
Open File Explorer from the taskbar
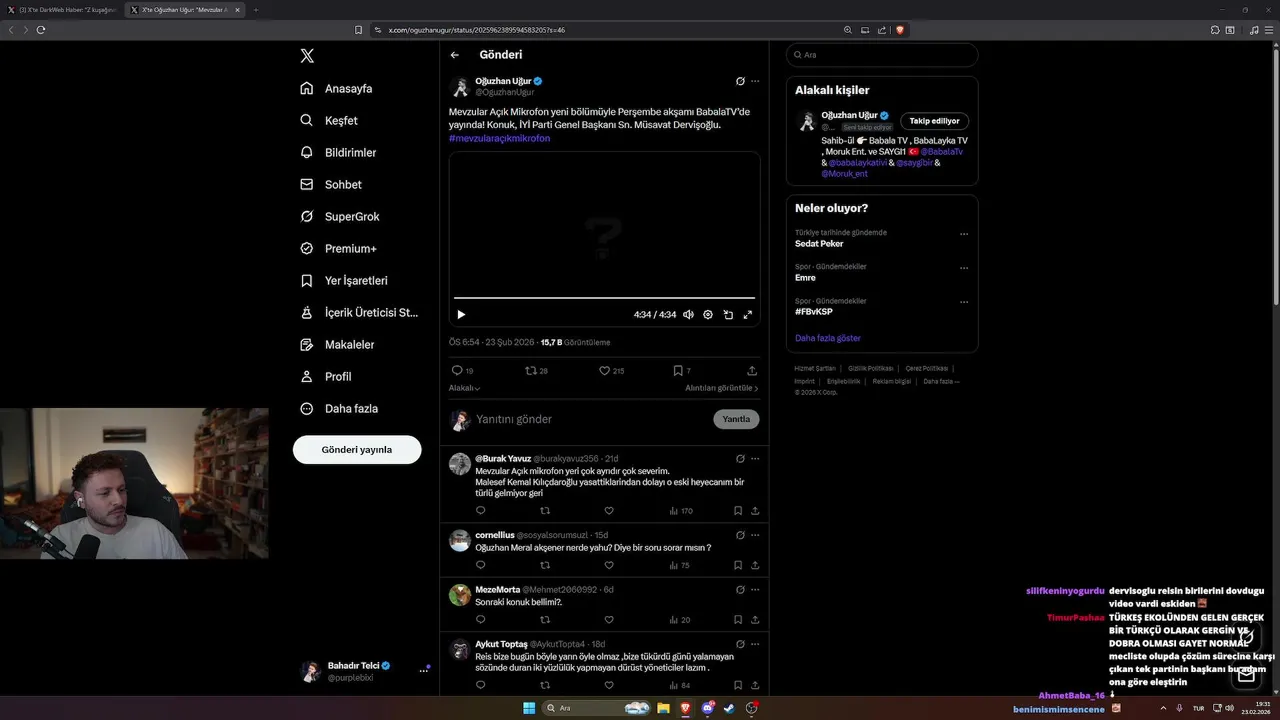(x=663, y=708)
